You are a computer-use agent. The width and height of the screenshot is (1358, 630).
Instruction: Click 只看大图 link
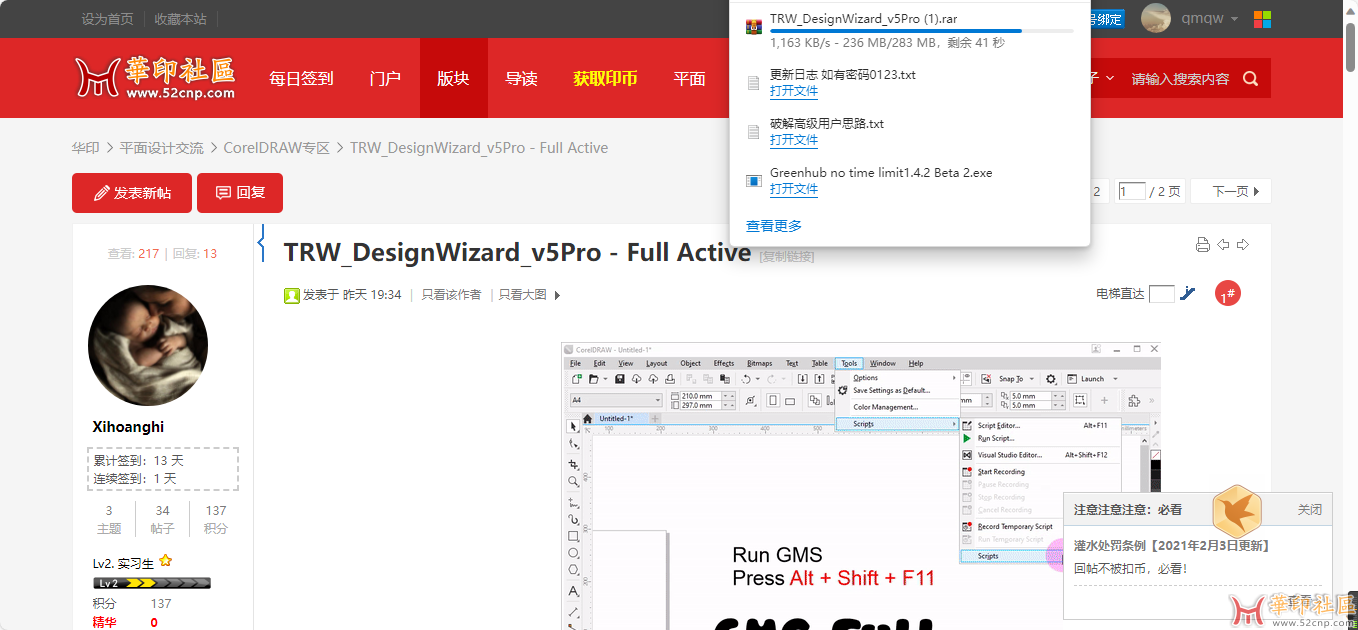(x=523, y=295)
